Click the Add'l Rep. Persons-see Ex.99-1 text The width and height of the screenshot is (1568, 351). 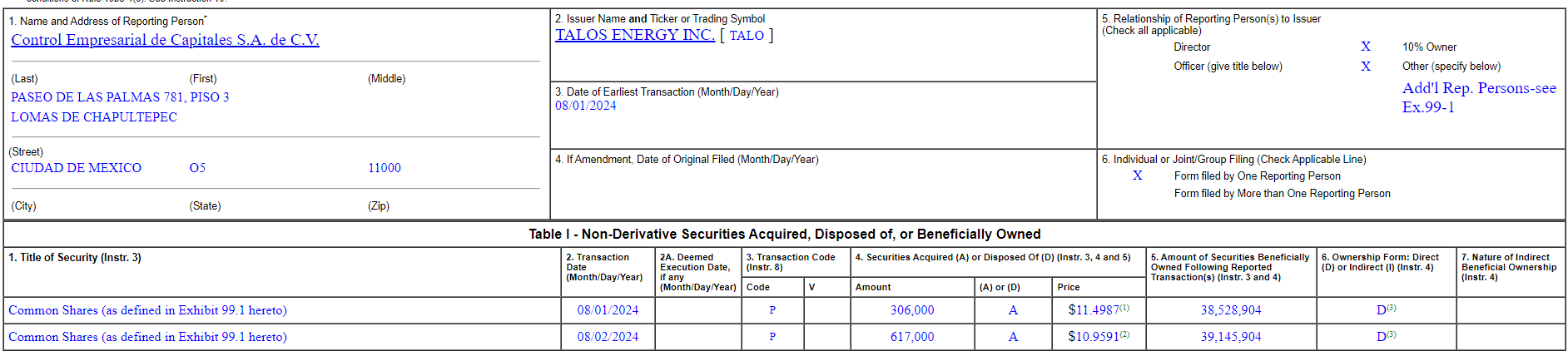pos(1479,97)
